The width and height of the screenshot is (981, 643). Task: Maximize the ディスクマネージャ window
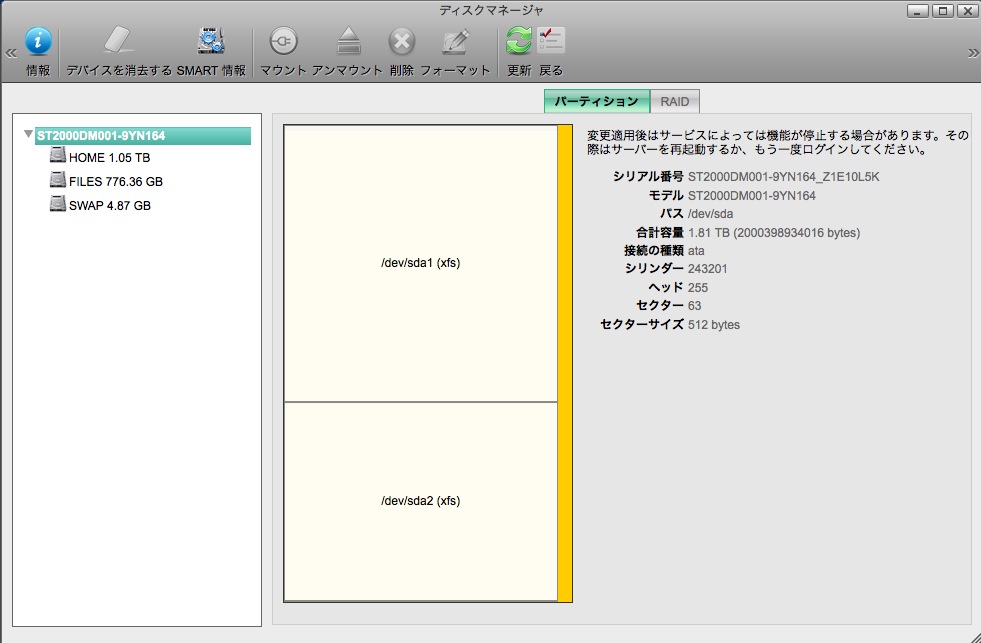click(943, 11)
